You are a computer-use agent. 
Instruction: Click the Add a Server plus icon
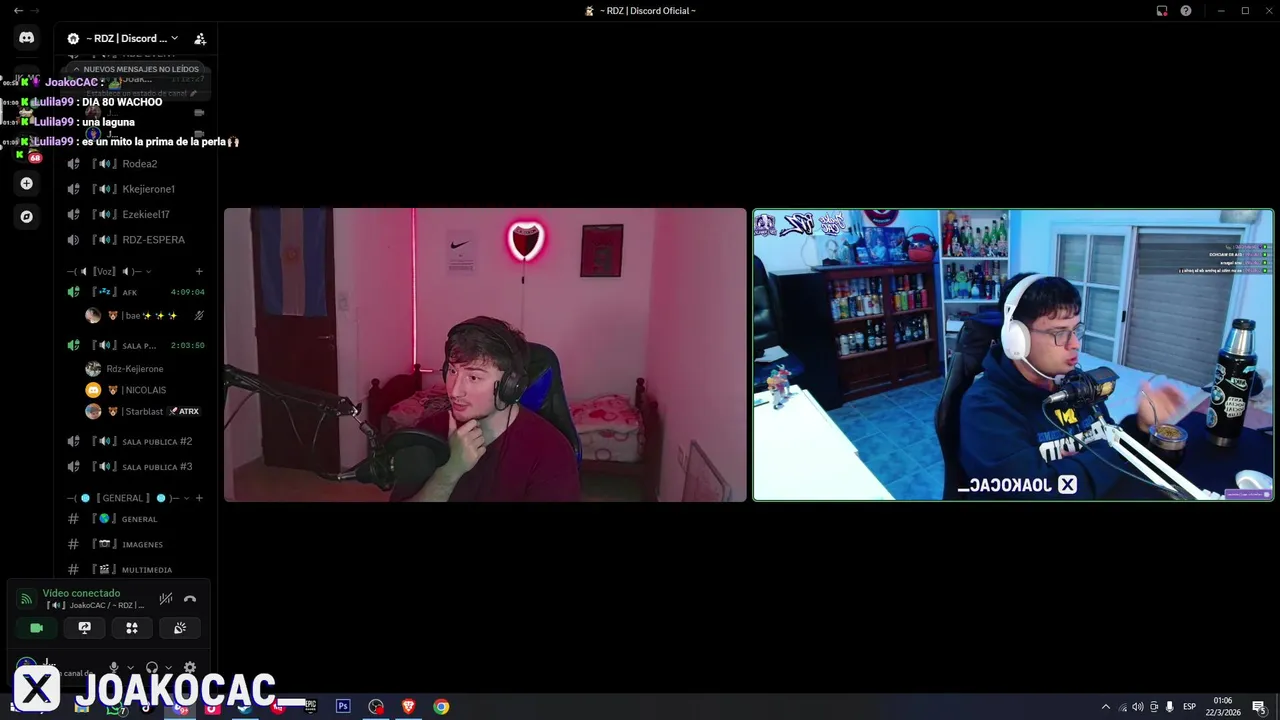point(27,183)
